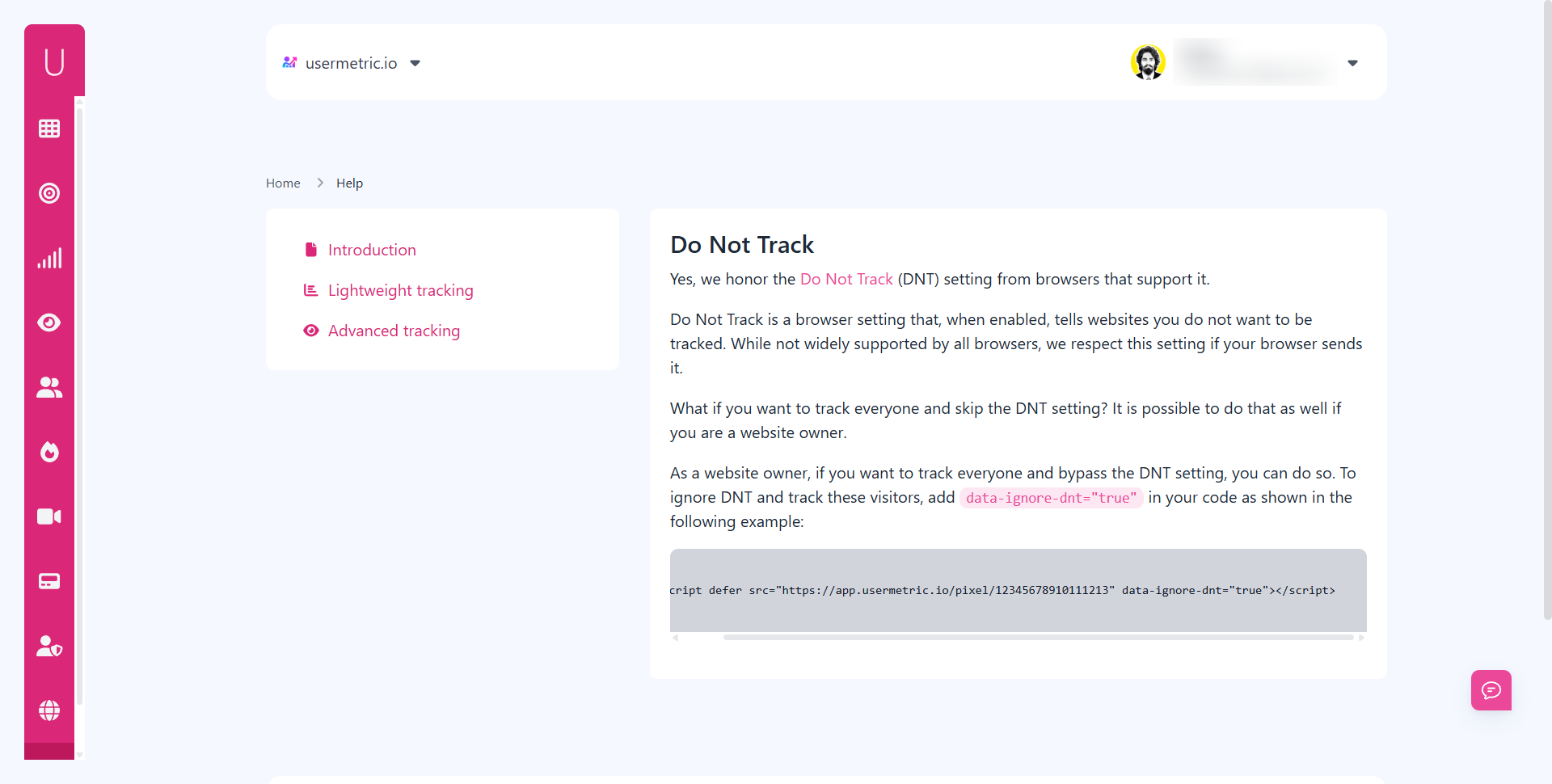Open the analytics bar chart section
Viewport: 1552px width, 784px height.
point(49,258)
